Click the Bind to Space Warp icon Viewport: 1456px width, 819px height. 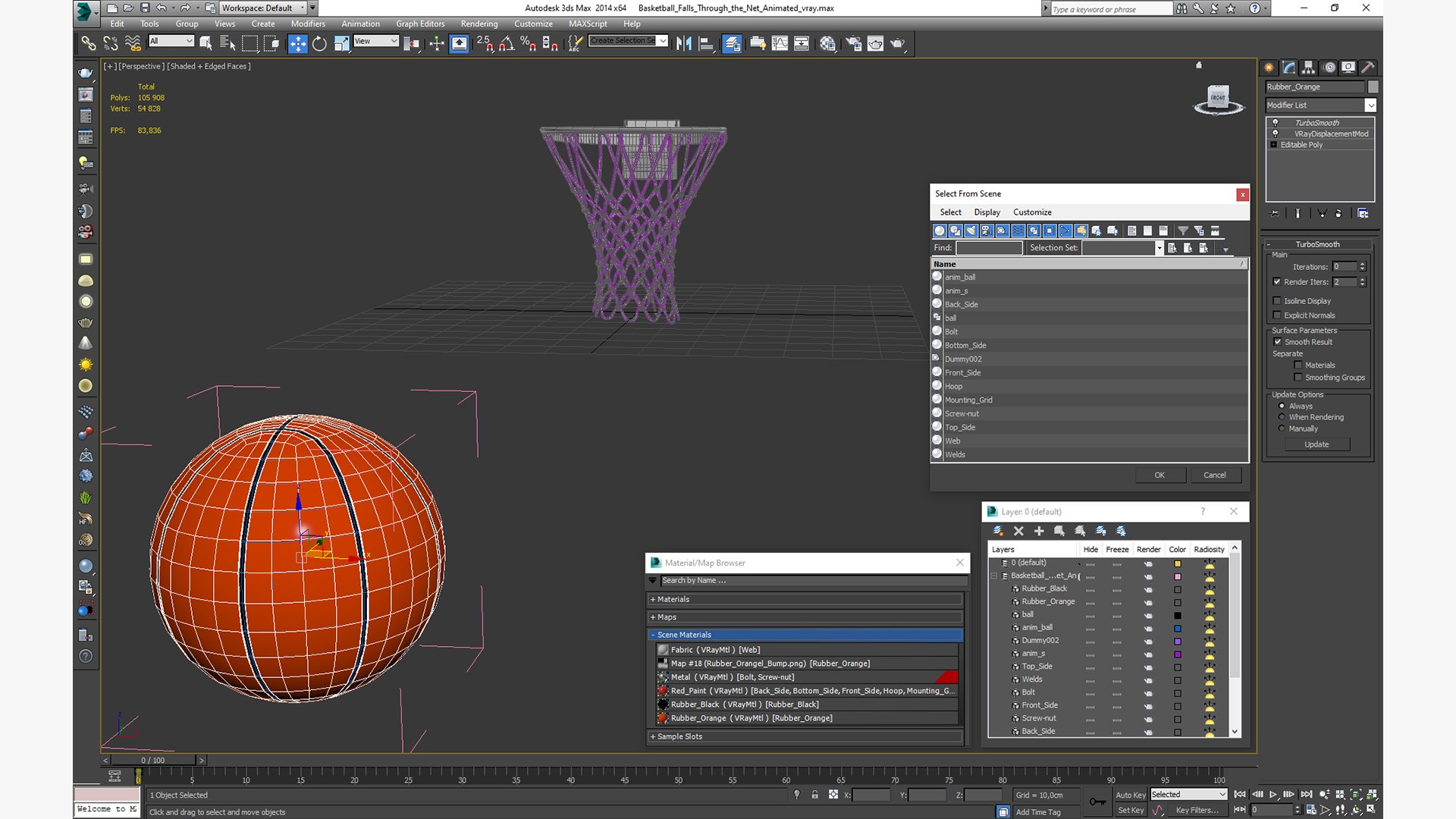point(133,43)
